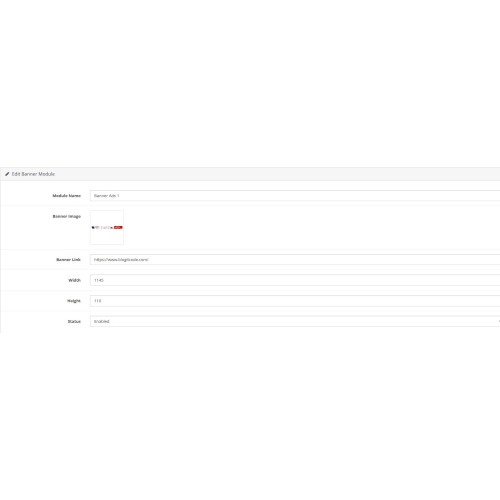Focus the Banner Link URL field
The image size is (500, 500).
tap(295, 259)
